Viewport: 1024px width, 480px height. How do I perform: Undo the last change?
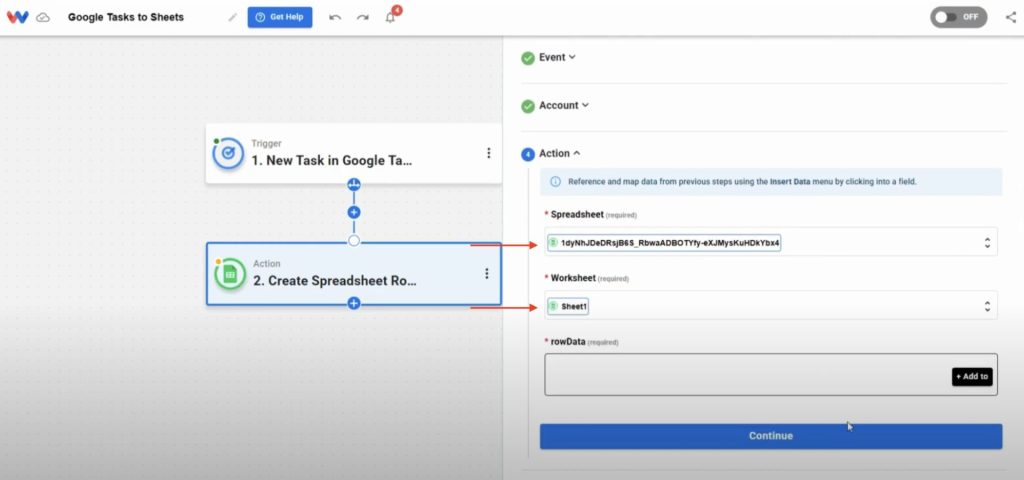(335, 18)
